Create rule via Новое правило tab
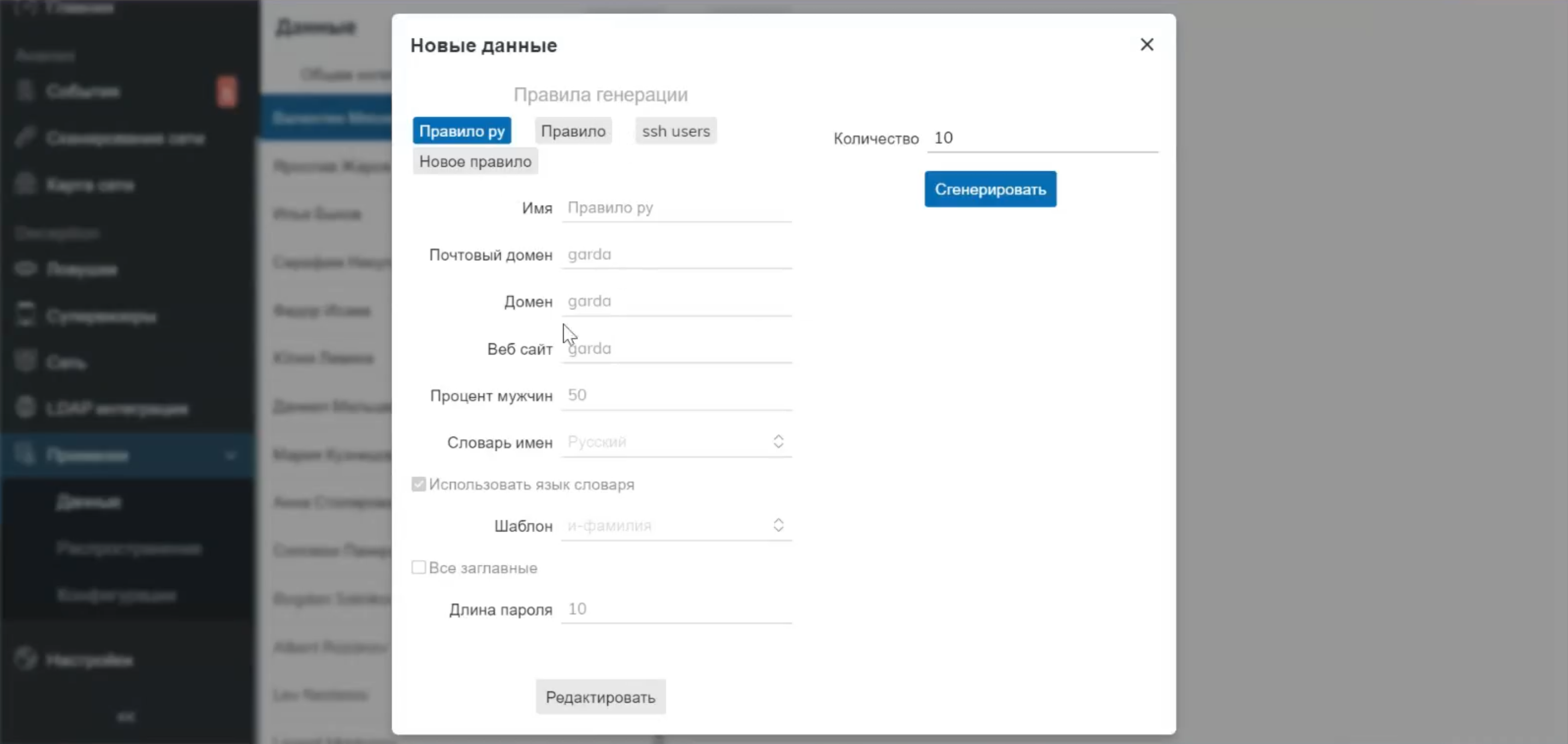 [x=475, y=161]
